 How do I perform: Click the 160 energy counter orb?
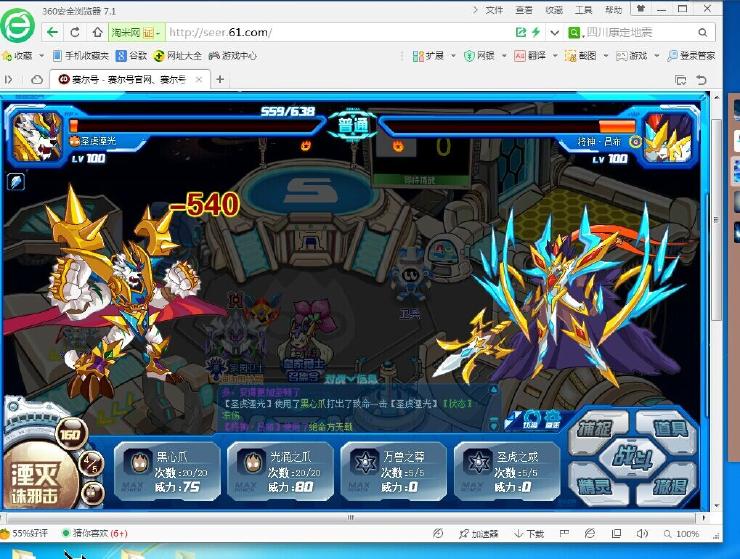click(70, 434)
